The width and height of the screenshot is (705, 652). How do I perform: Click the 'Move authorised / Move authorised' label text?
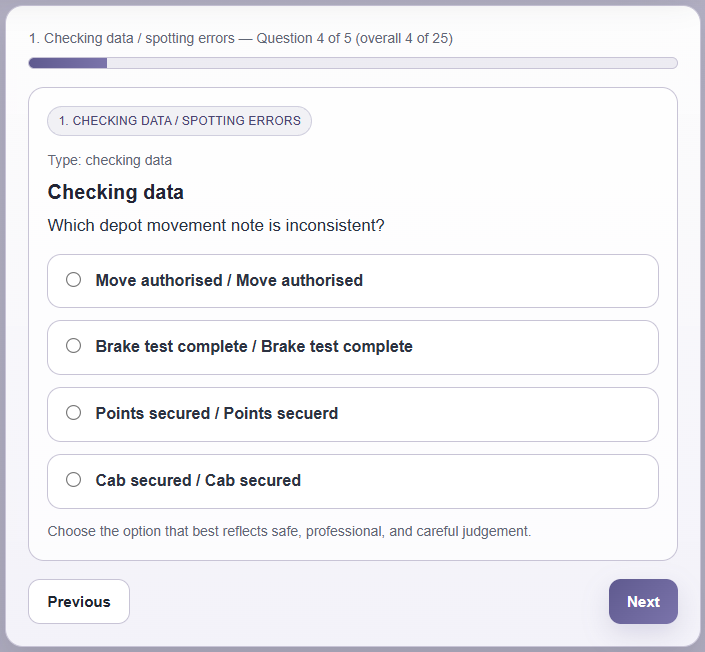click(229, 281)
